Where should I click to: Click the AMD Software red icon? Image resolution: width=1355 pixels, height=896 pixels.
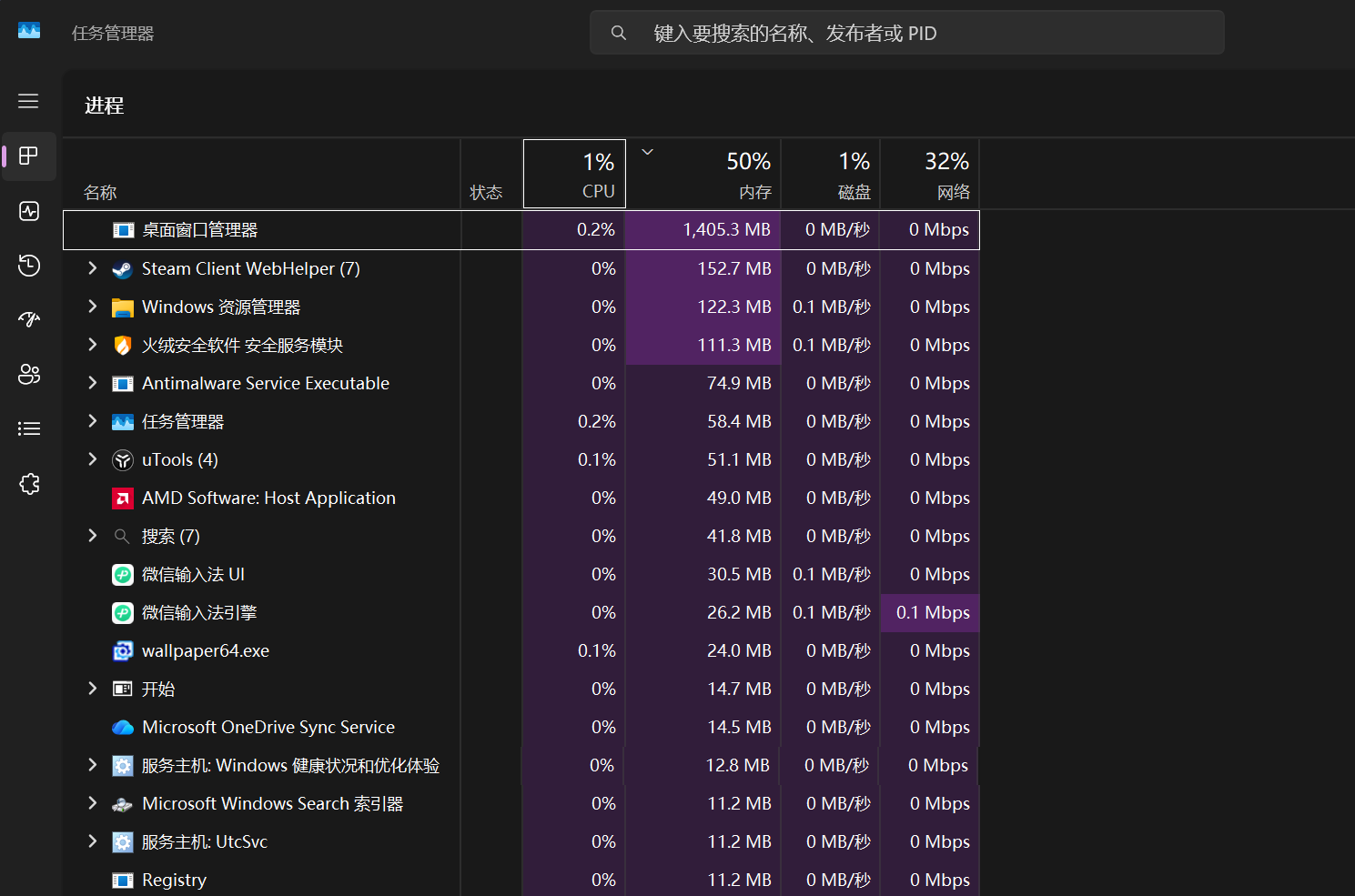[122, 498]
